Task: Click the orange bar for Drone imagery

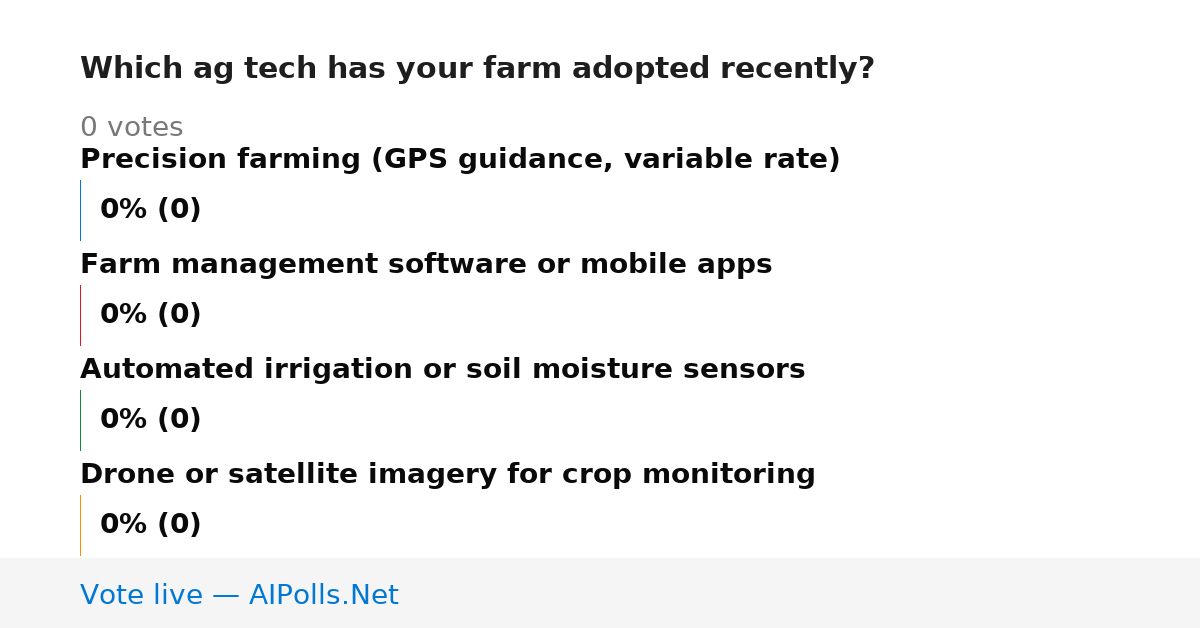Action: coord(80,525)
